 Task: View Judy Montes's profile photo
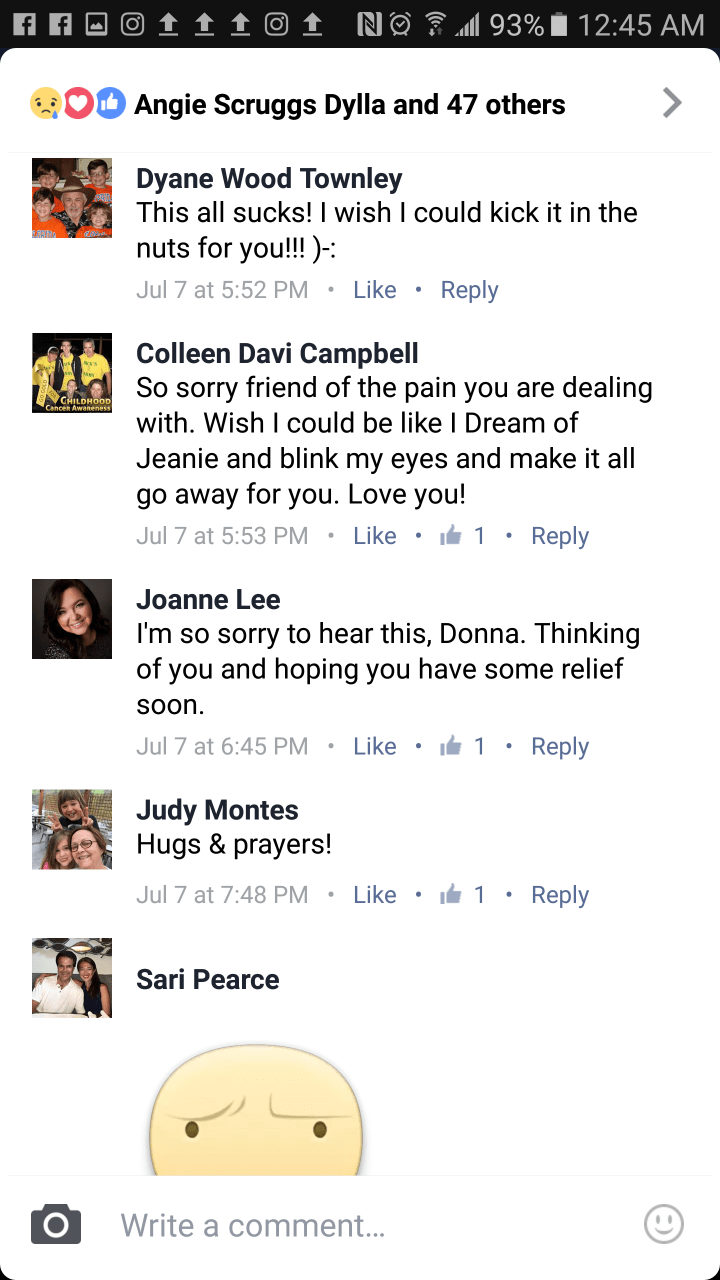pyautogui.click(x=72, y=830)
